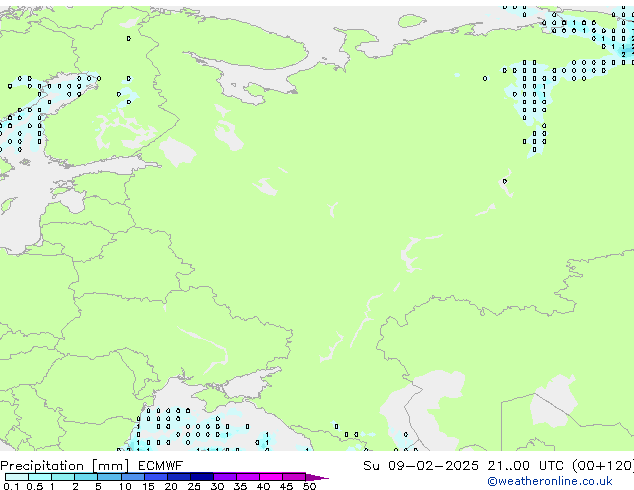The height and width of the screenshot is (490, 634).
Task: Click the '50' legend scale label
Action: point(309,486)
